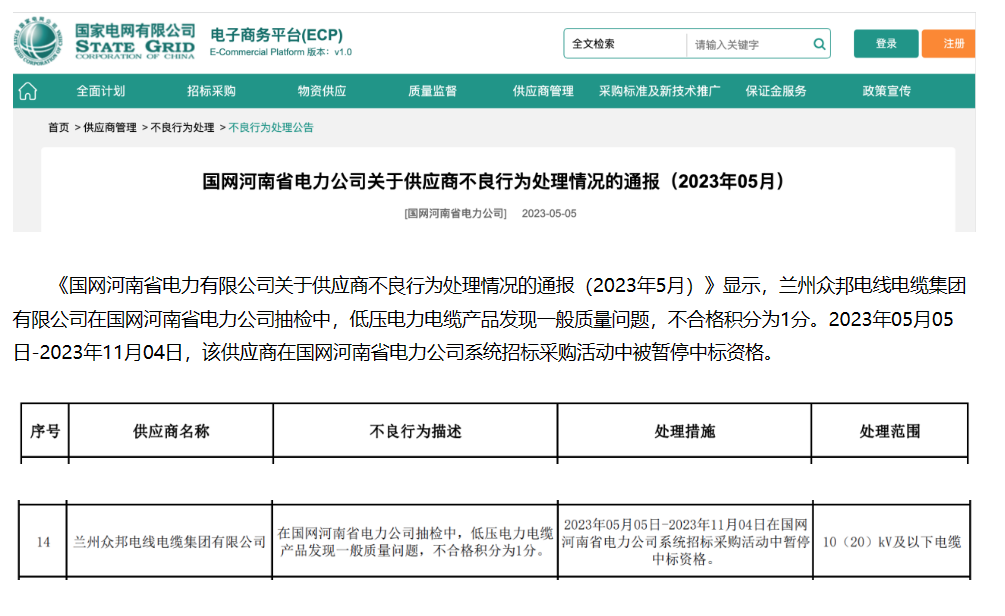Click the 不良行为处理公告 breadcrumb link

[x=271, y=128]
